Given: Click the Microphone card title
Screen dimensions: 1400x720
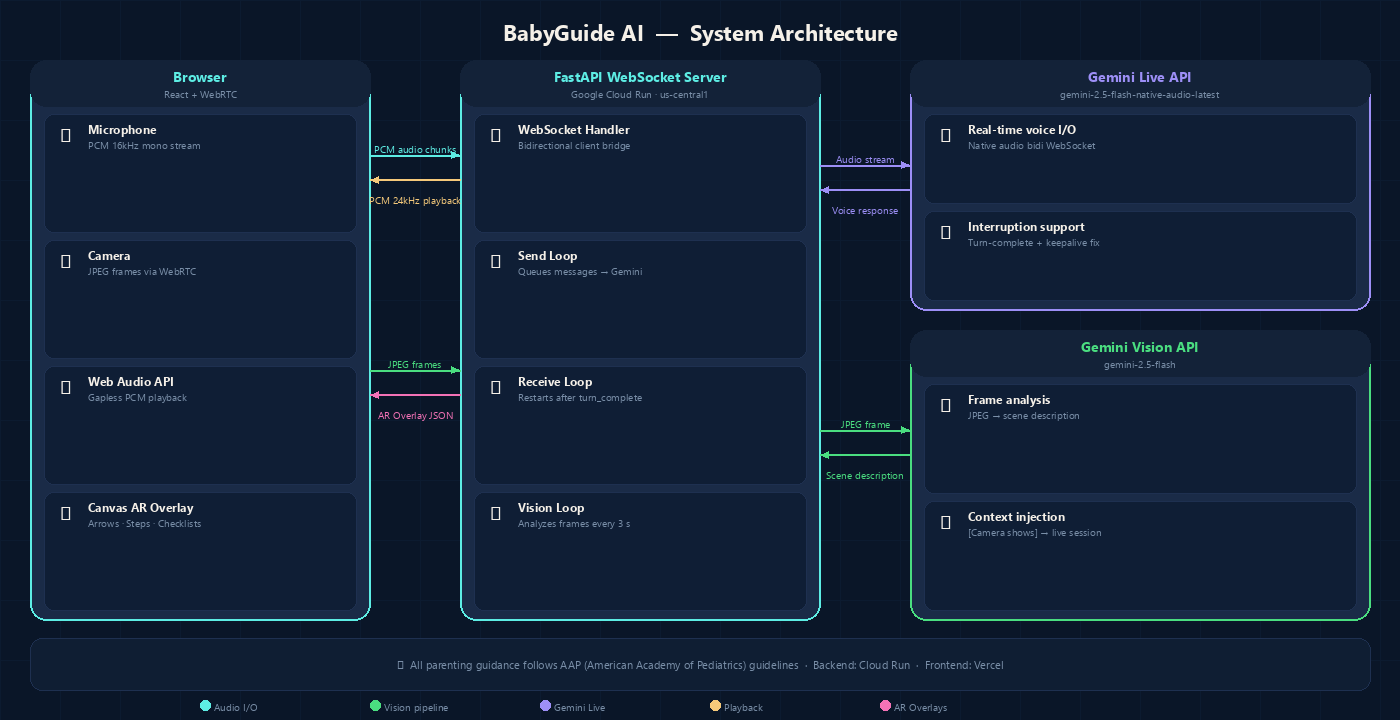Looking at the screenshot, I should click(x=122, y=130).
